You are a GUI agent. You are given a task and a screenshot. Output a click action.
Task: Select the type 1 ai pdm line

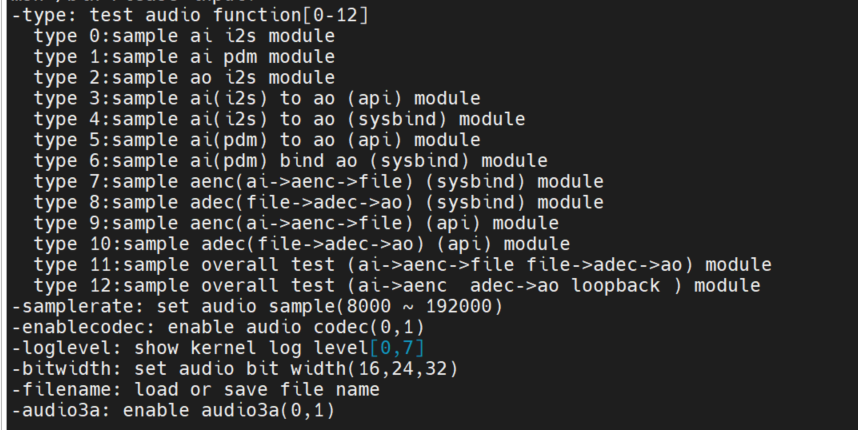point(184,57)
